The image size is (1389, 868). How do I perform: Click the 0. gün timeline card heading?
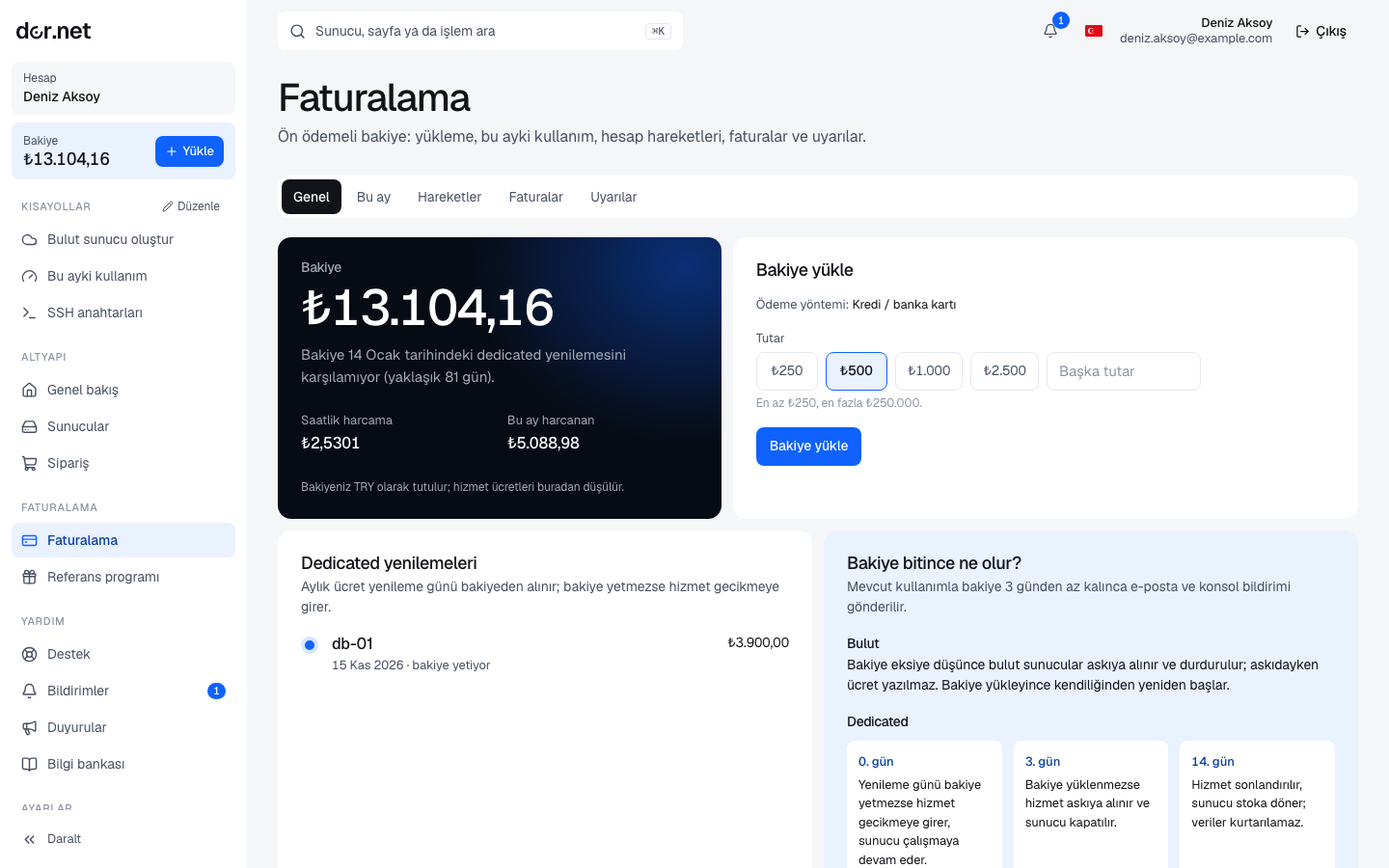(876, 762)
